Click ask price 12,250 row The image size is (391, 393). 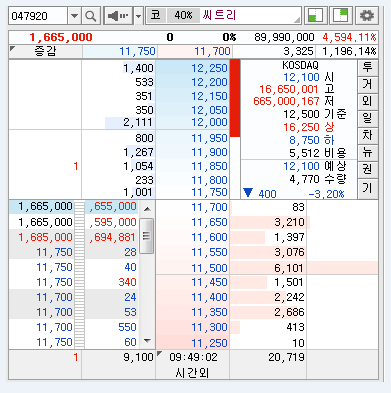coord(192,68)
